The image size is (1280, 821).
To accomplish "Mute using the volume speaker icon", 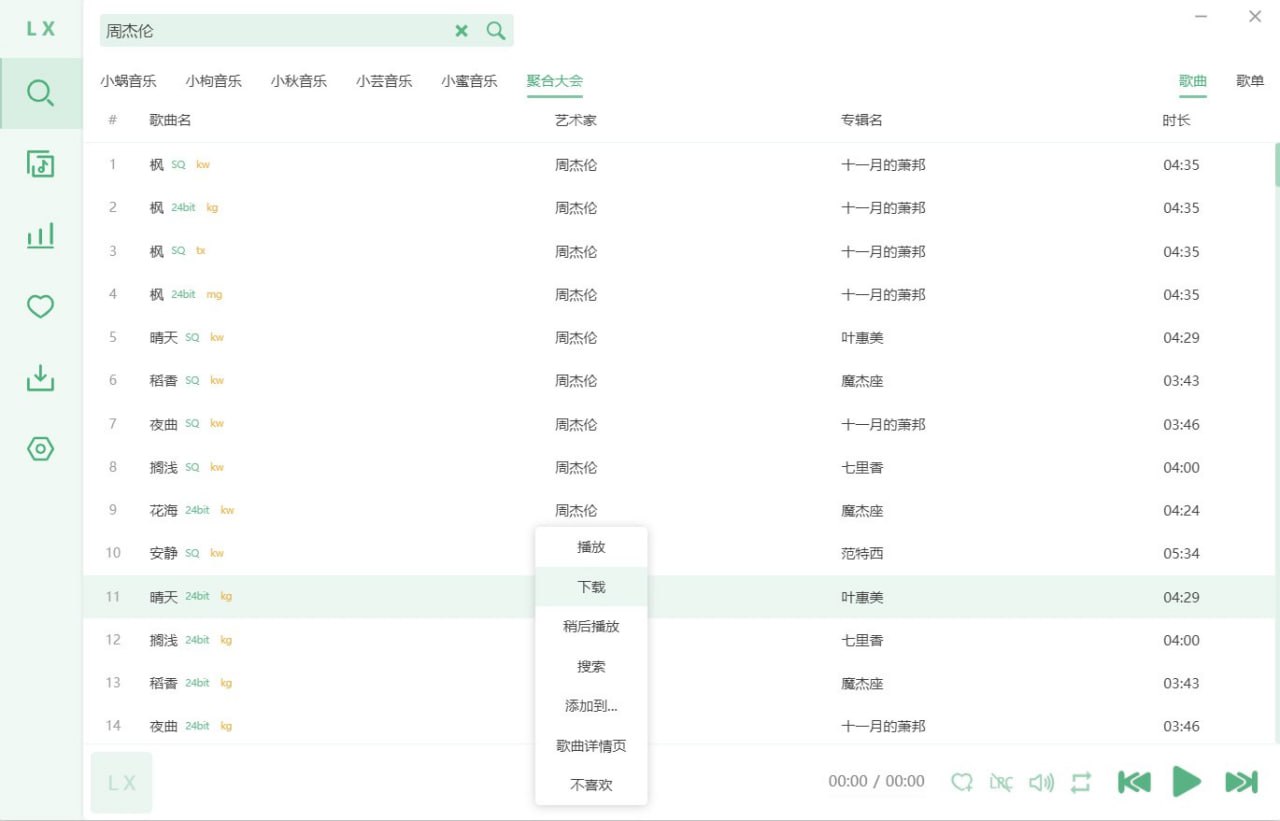I will 1041,782.
